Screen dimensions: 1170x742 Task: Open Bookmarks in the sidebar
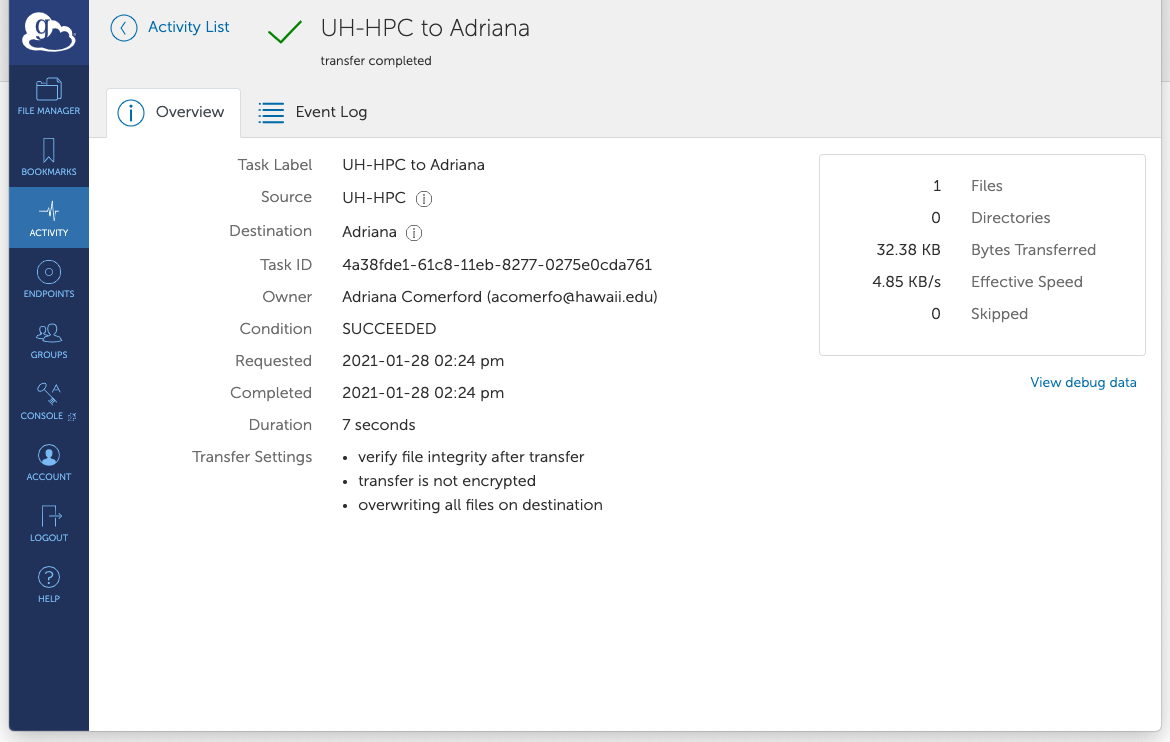click(x=49, y=157)
